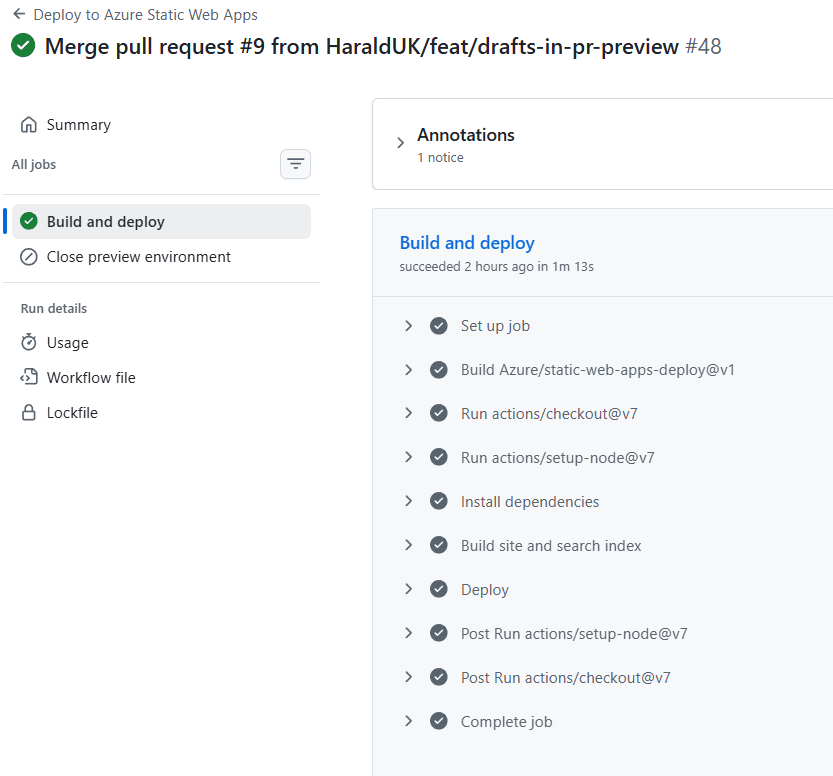
Task: Click the Post Run actions/checkout@v7 checkmark
Action: coord(439,677)
